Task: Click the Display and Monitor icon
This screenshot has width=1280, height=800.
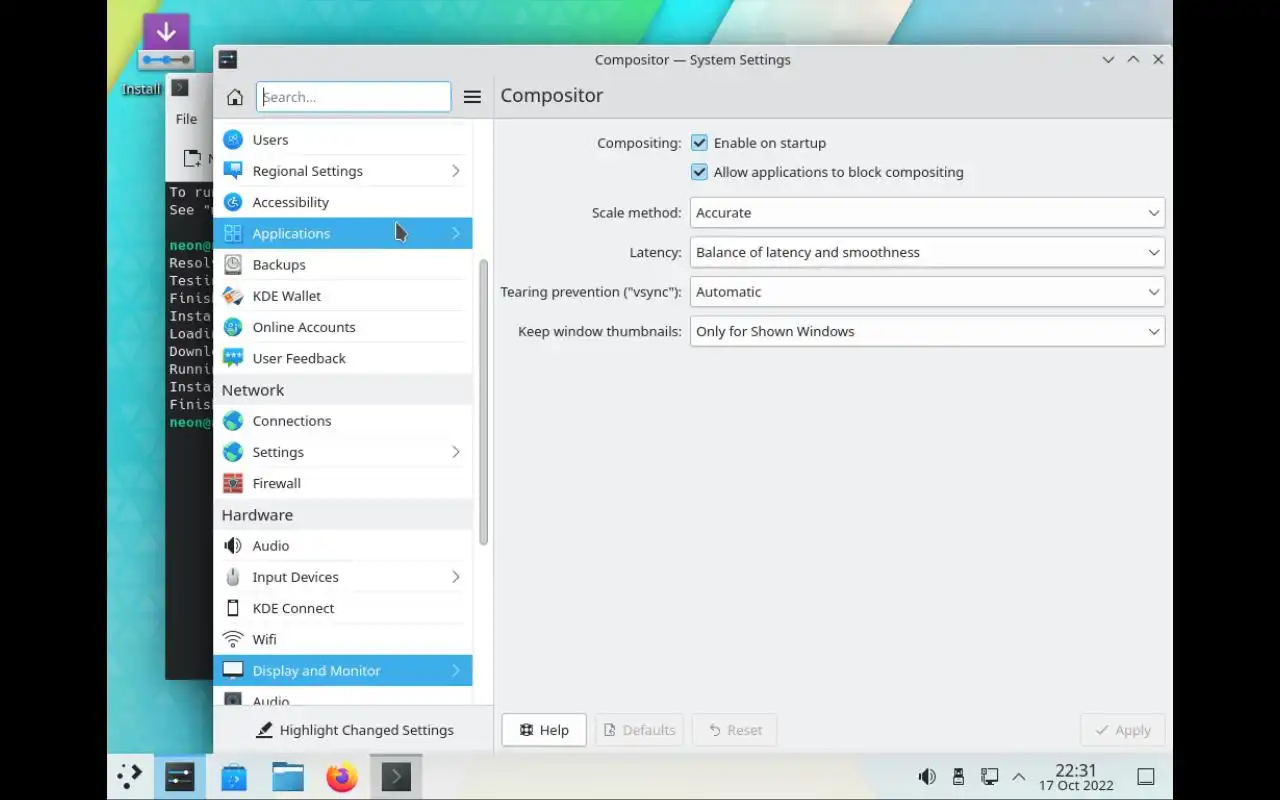Action: [233, 670]
